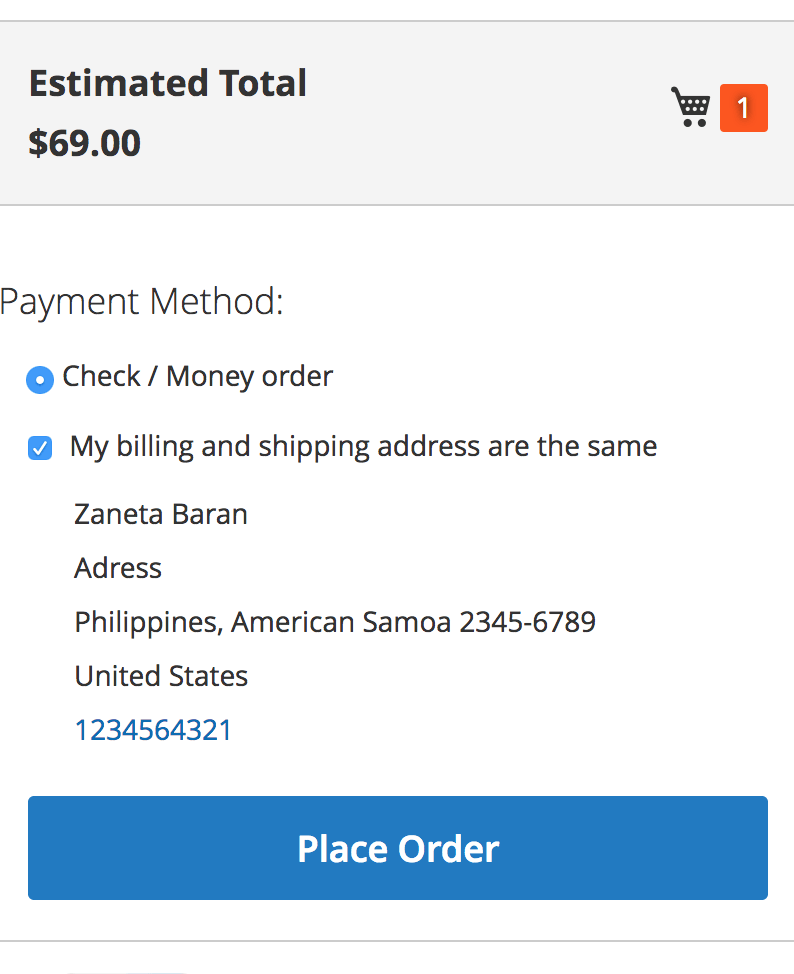This screenshot has height=974, width=794.
Task: Click the postal code 2345-6789
Action: [x=527, y=622]
